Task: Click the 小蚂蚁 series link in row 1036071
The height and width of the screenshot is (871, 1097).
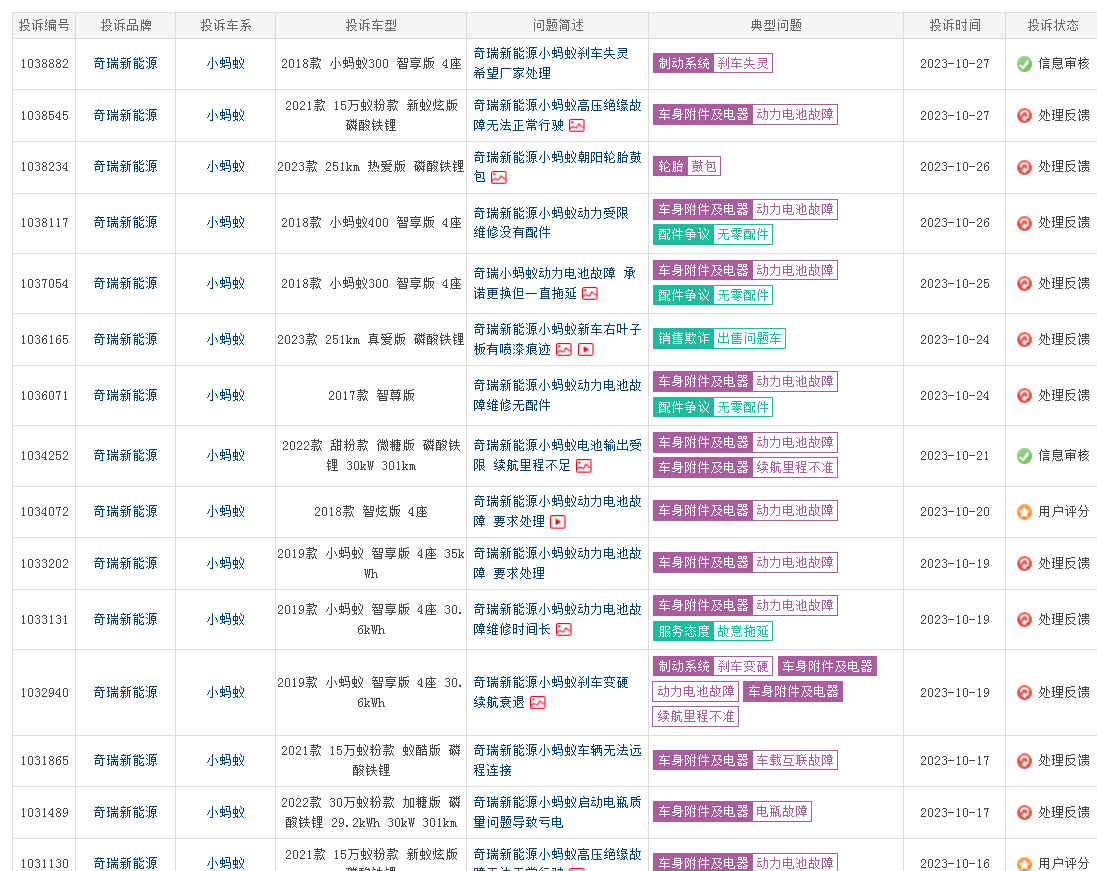Action: point(225,396)
